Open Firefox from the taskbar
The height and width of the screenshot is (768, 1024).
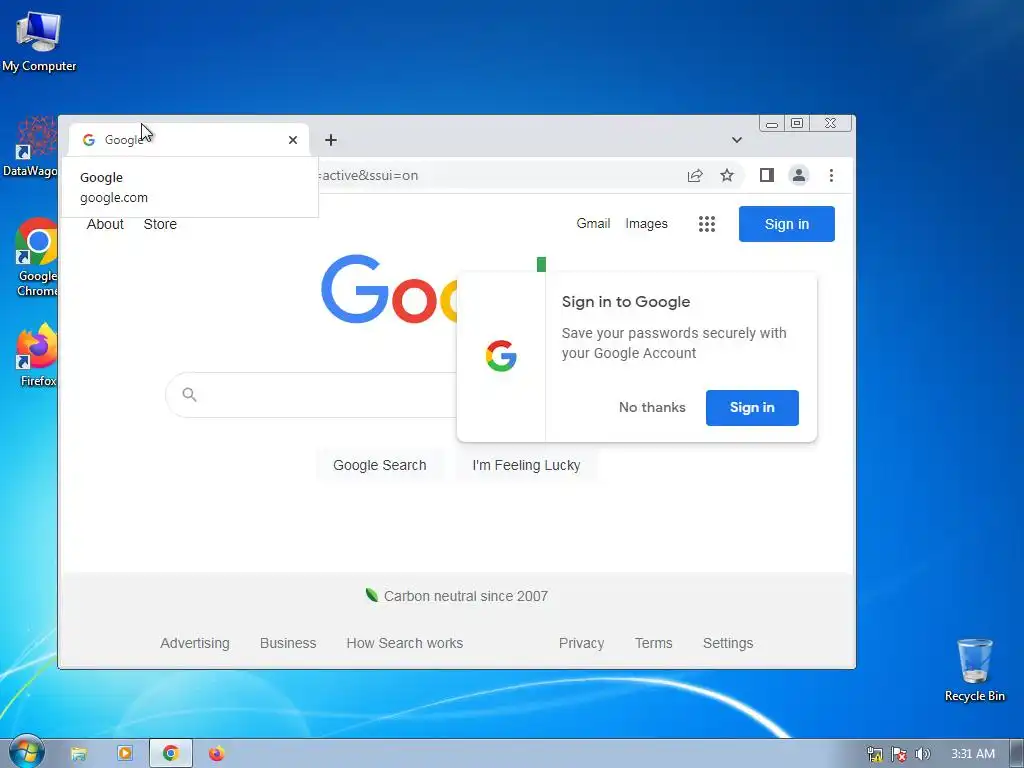(216, 754)
